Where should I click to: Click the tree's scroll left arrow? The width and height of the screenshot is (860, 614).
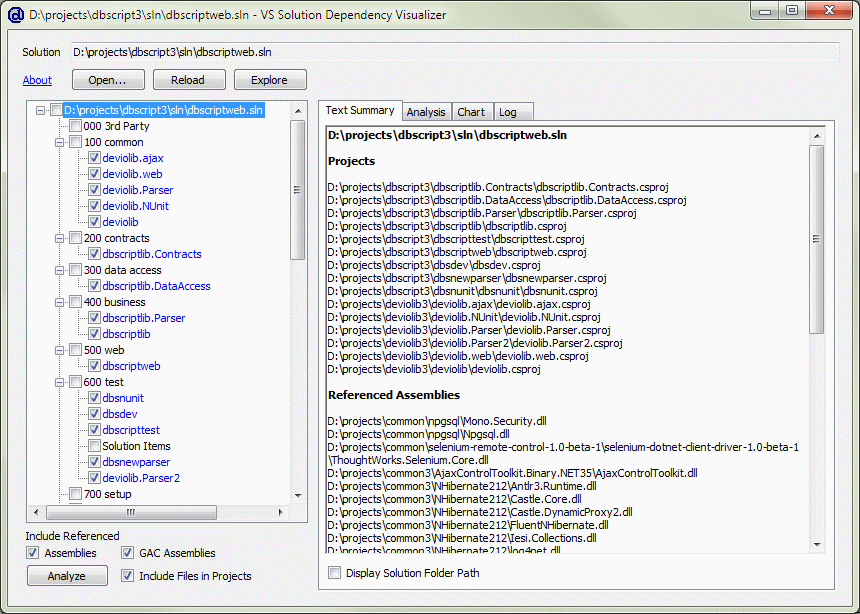tap(36, 512)
